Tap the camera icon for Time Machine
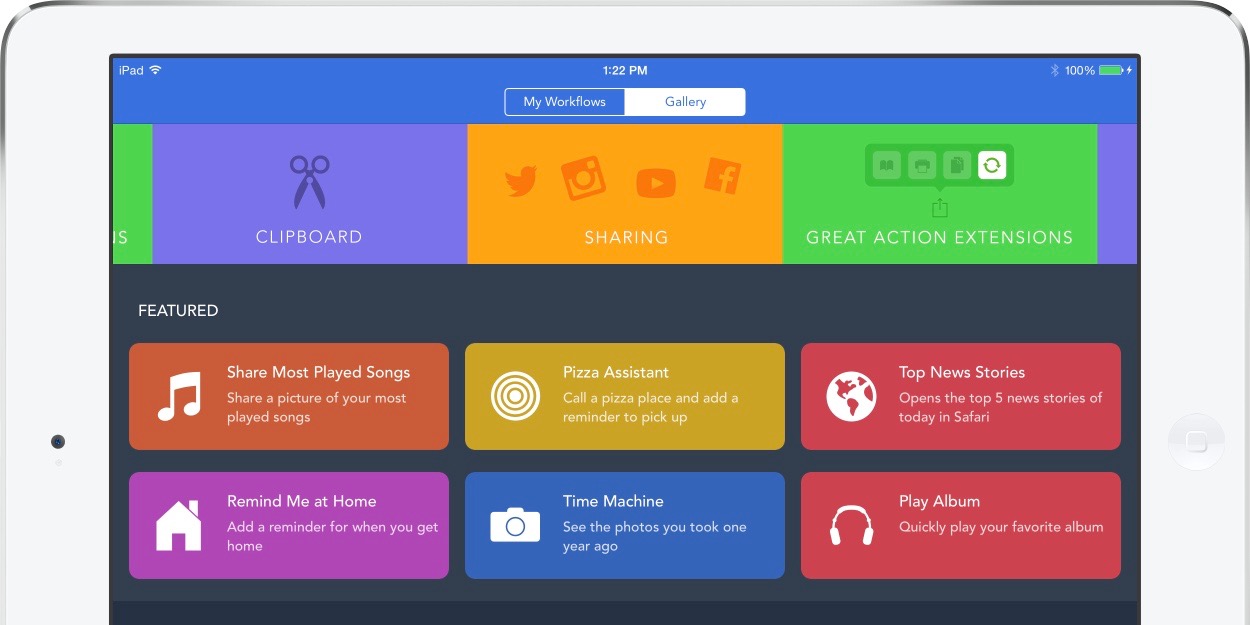 pos(515,525)
